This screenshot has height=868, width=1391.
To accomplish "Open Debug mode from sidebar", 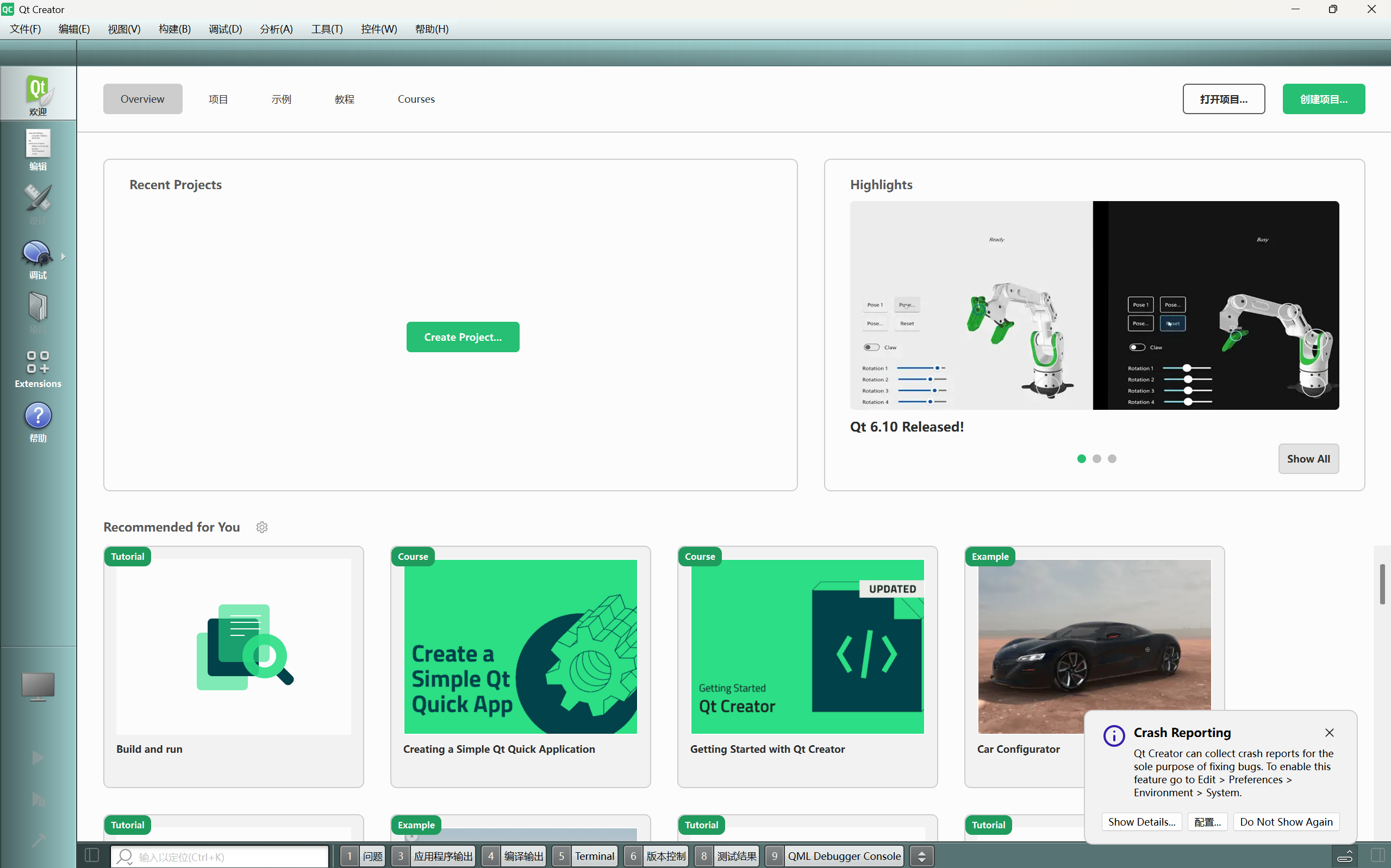I will pyautogui.click(x=38, y=257).
